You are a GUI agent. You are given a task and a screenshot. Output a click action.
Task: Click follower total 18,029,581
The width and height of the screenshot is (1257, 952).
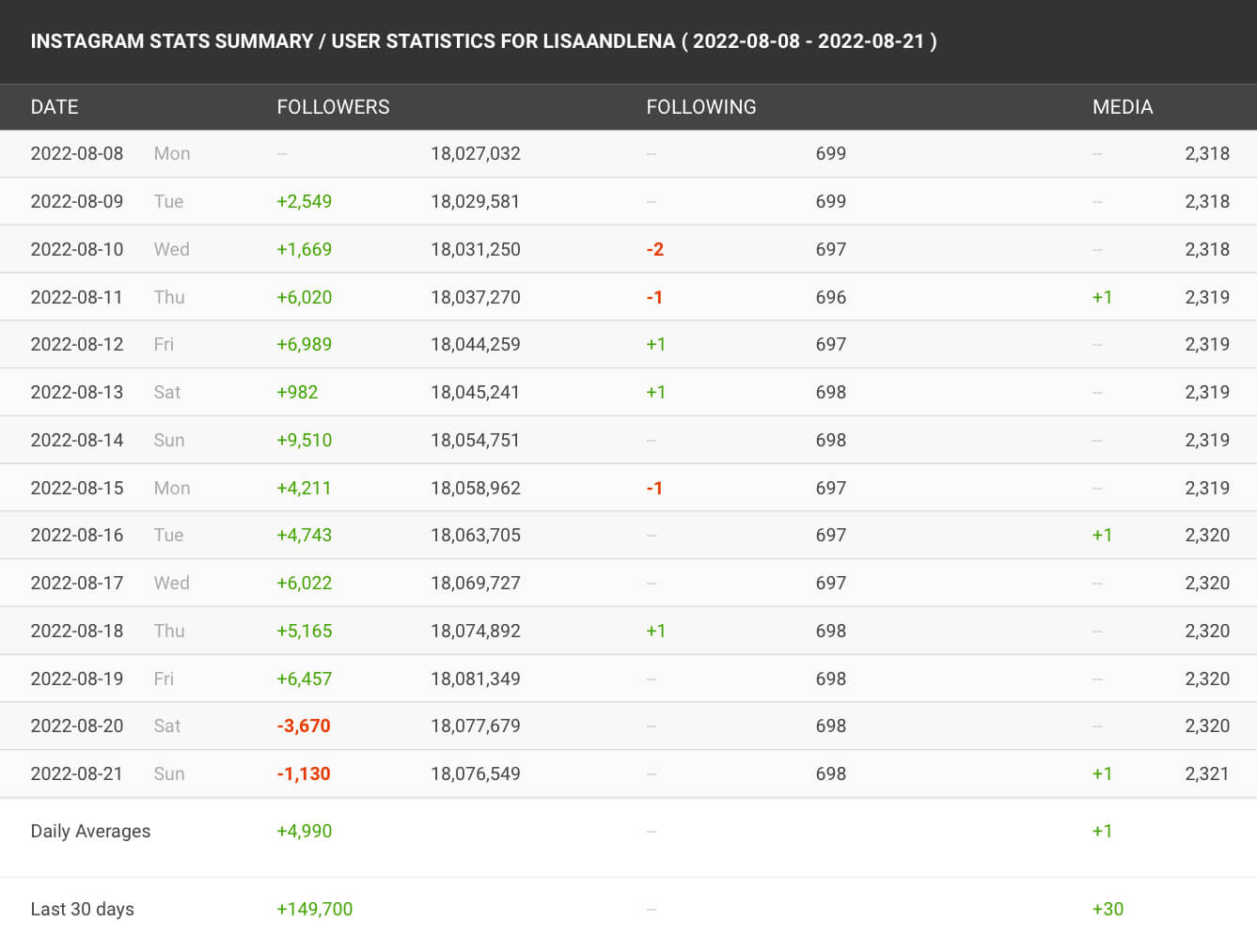click(x=476, y=201)
